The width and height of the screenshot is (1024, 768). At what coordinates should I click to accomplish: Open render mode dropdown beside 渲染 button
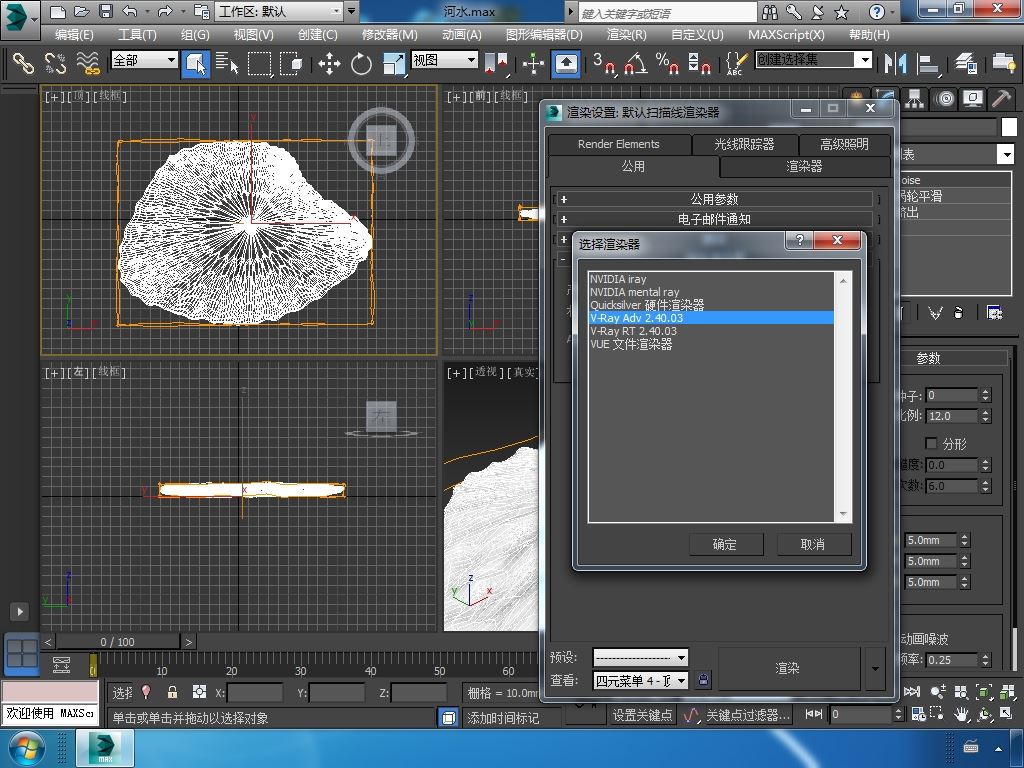tap(874, 668)
